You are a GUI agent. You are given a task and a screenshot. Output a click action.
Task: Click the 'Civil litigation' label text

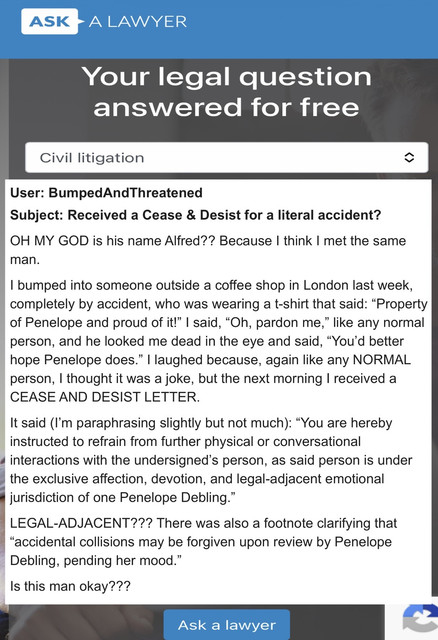tap(92, 158)
